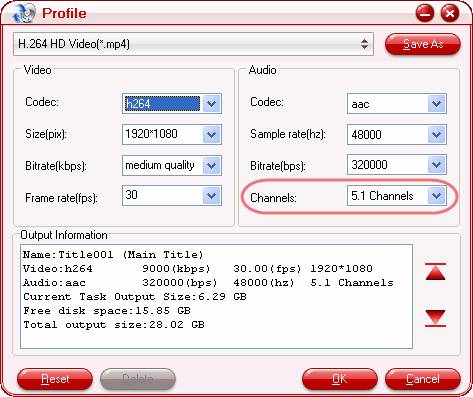Click the 'Audio:aac' output info line
473x397 pixels.
click(208, 283)
